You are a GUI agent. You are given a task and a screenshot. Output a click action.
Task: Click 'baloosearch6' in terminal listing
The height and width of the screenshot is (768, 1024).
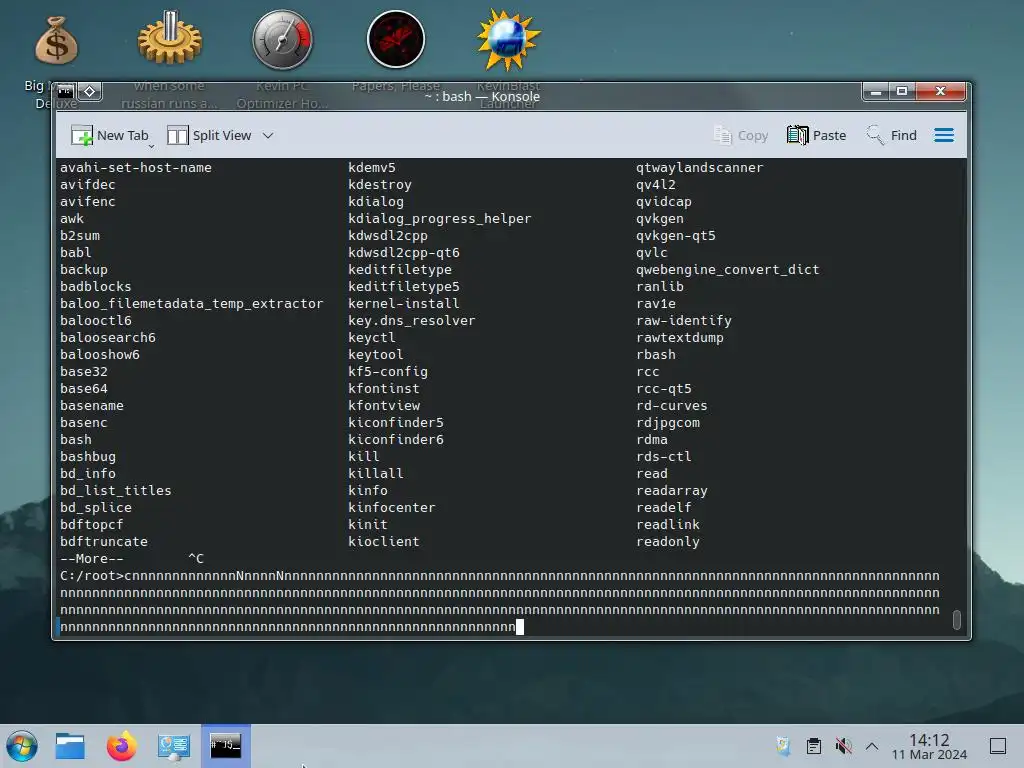tap(108, 338)
